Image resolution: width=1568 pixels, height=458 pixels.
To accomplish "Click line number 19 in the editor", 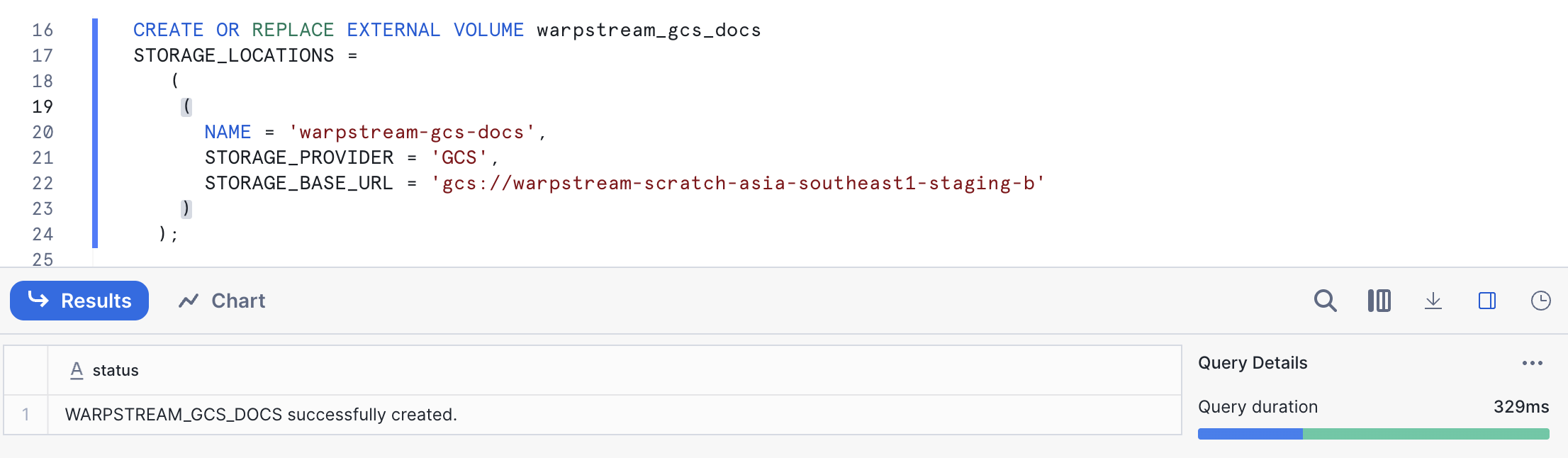I will point(43,106).
